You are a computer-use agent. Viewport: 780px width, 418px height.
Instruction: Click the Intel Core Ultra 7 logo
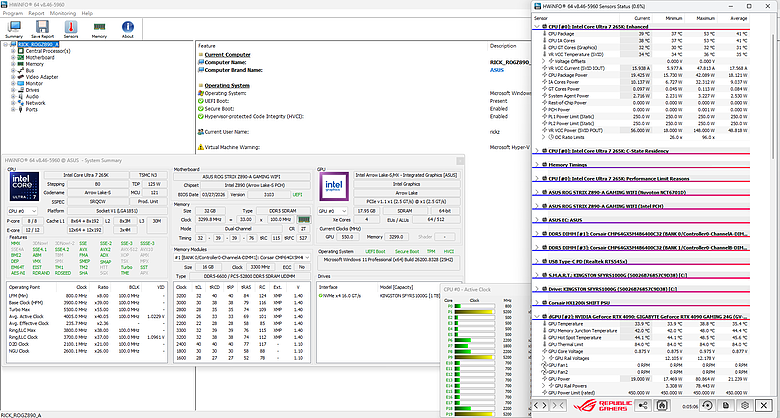pyautogui.click(x=24, y=186)
